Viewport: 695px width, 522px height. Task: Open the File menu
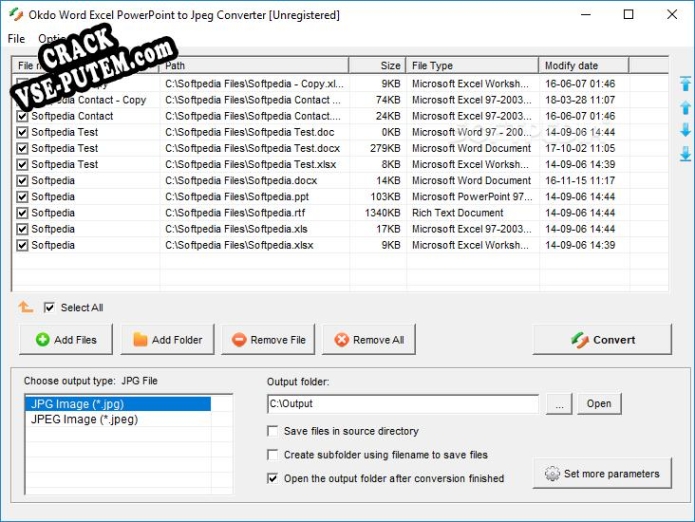click(x=16, y=39)
